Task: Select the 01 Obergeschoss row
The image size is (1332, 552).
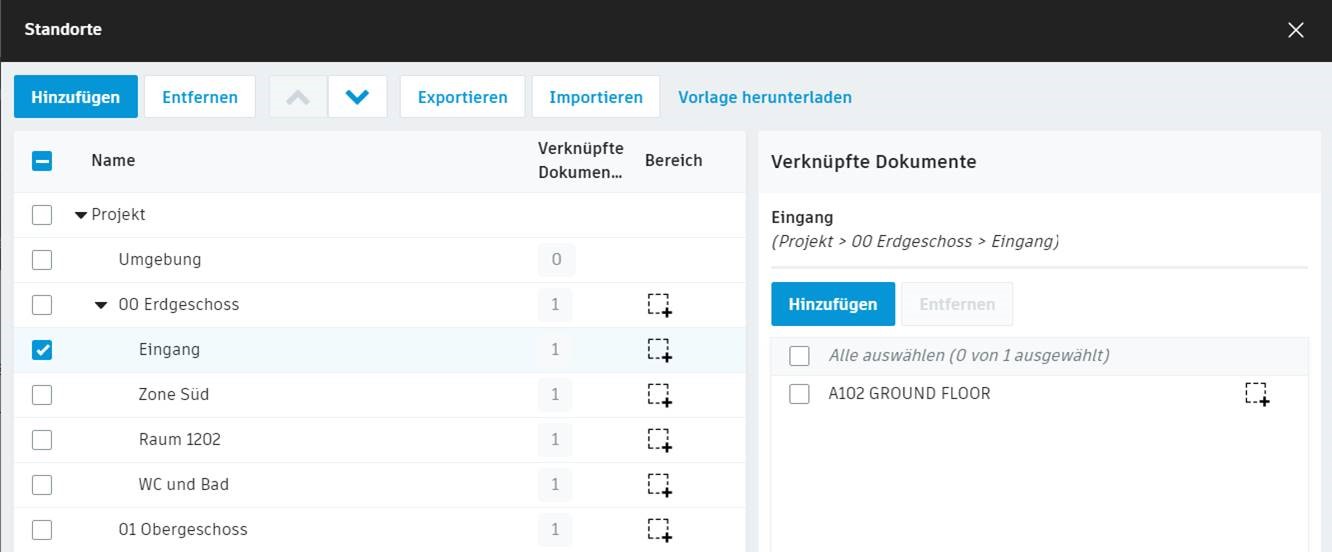Action: tap(183, 529)
